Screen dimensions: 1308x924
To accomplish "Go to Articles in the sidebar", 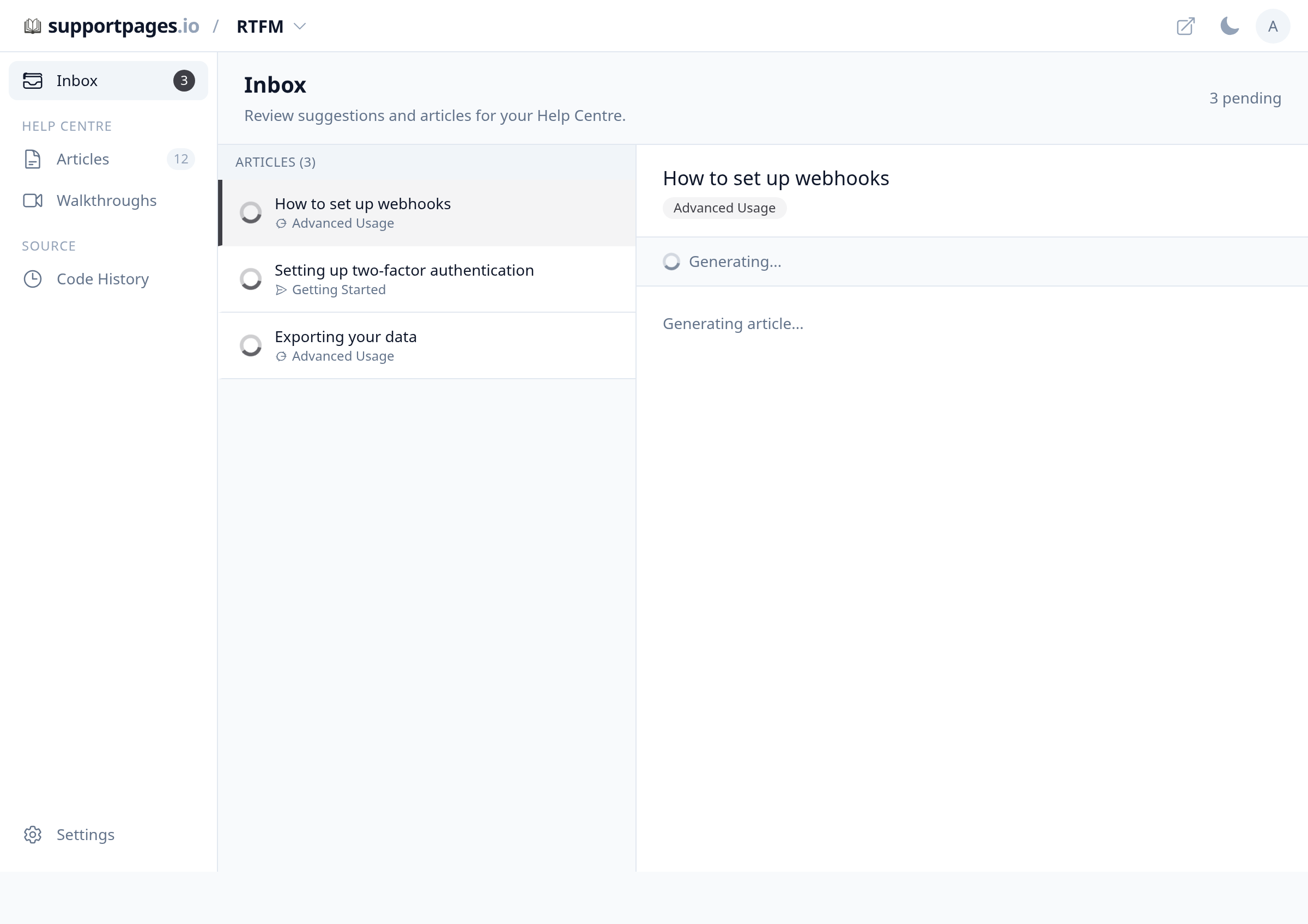I will coord(108,160).
